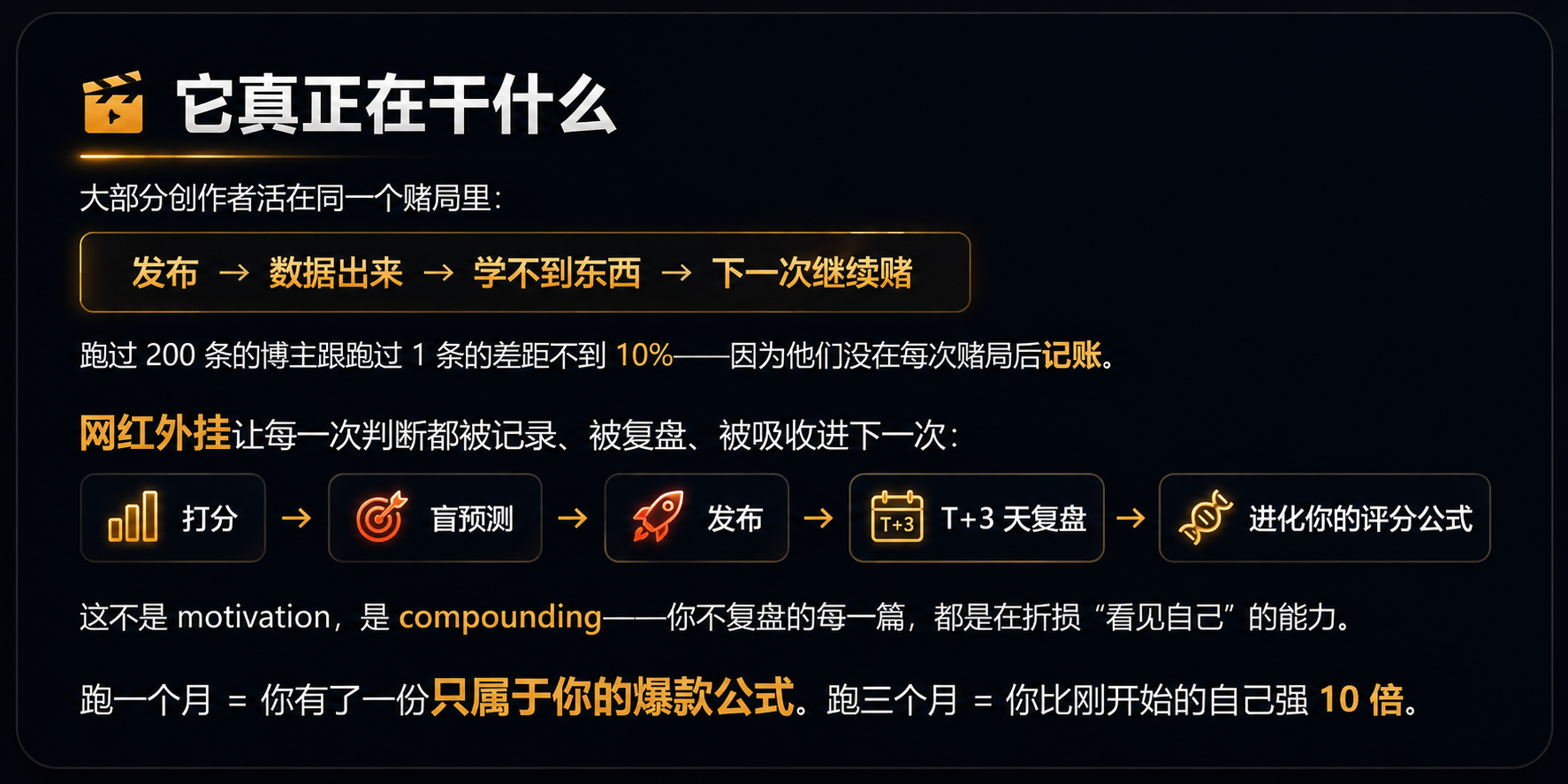This screenshot has height=784, width=1568.
Task: Select the 打分 step box
Action: 173,518
